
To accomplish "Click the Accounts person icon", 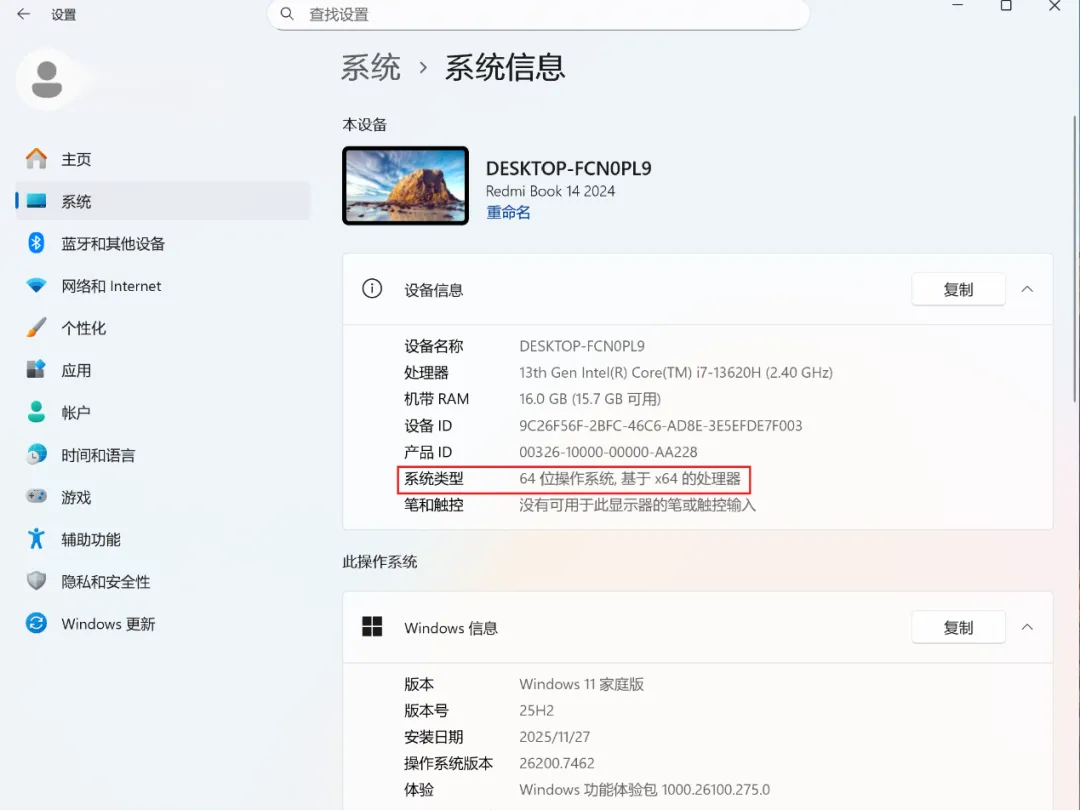I will (x=37, y=412).
